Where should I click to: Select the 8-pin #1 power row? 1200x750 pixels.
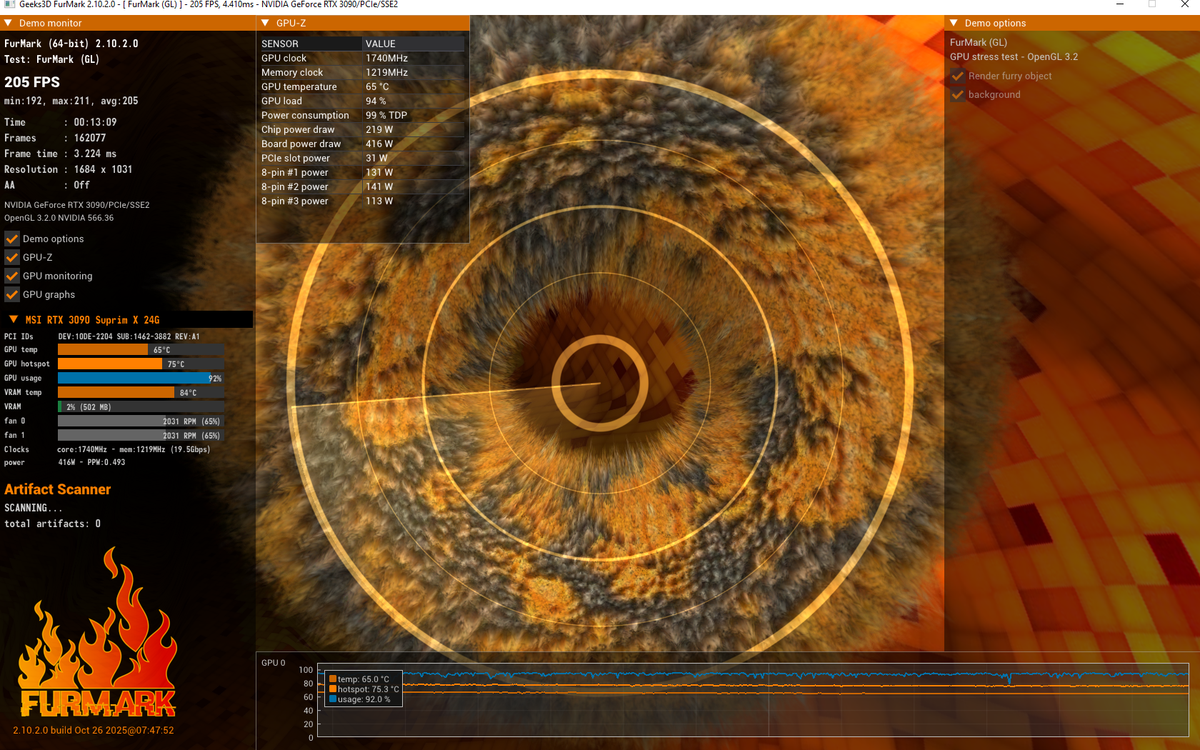(x=362, y=172)
